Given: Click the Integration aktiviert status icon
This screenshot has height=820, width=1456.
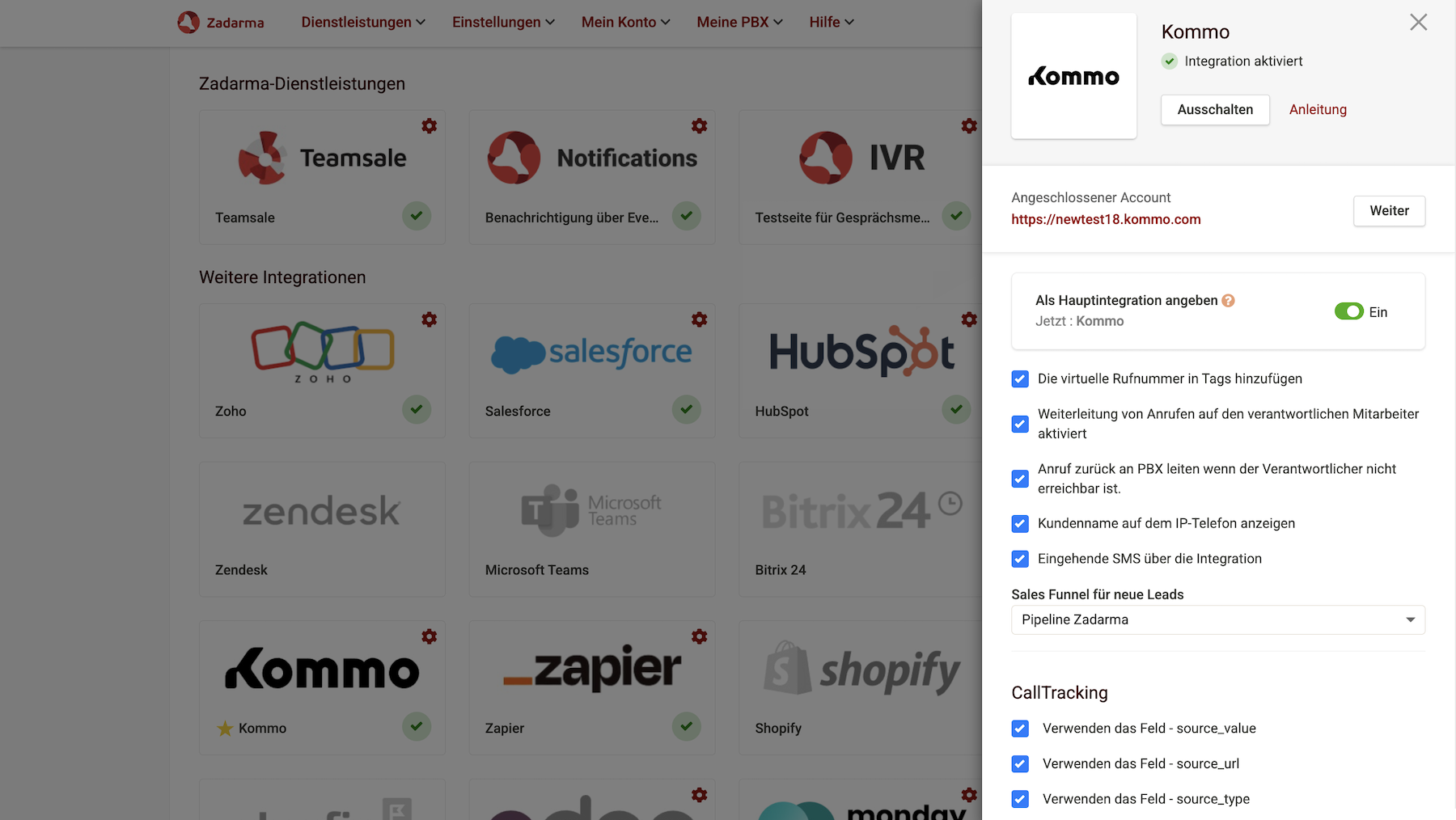Looking at the screenshot, I should (1170, 61).
